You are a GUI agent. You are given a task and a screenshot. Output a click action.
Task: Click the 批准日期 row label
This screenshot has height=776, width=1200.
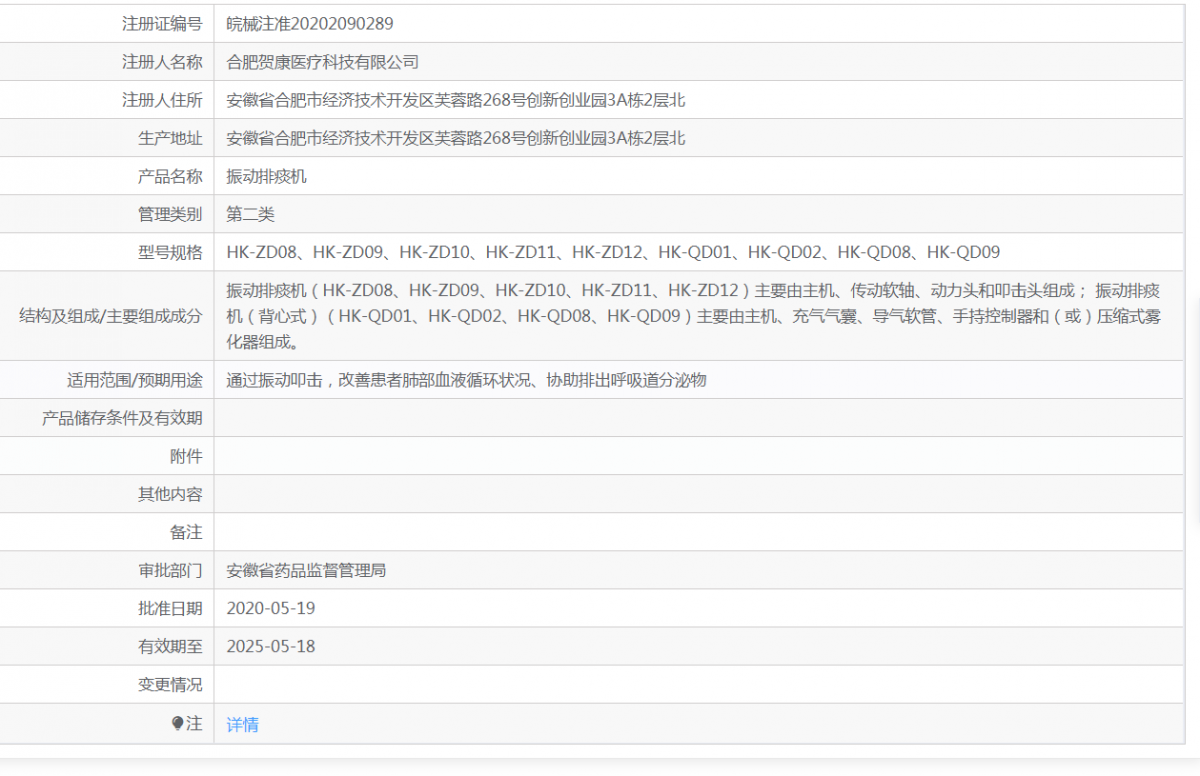click(x=170, y=608)
